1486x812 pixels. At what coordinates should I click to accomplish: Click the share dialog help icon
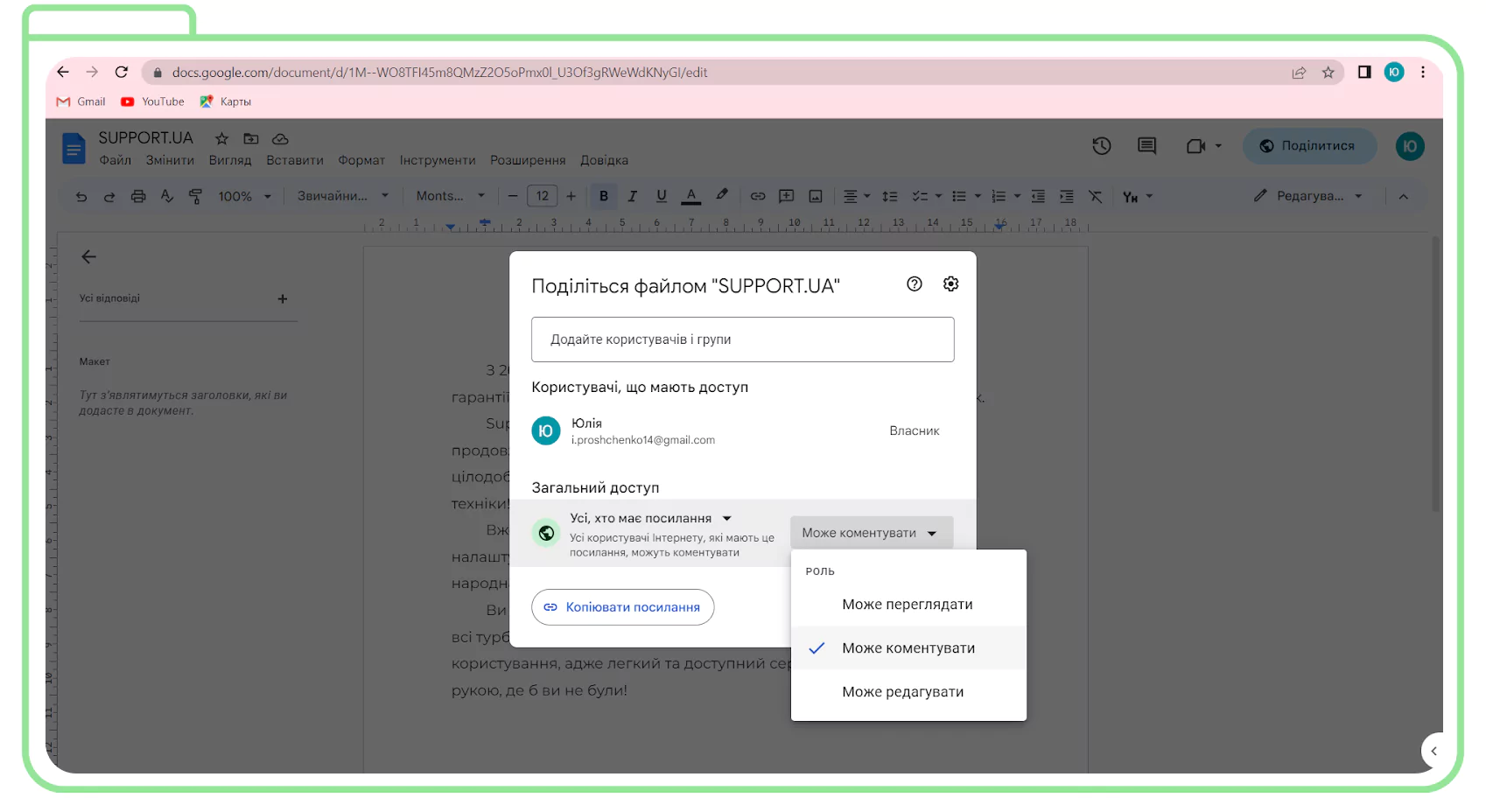pyautogui.click(x=915, y=283)
